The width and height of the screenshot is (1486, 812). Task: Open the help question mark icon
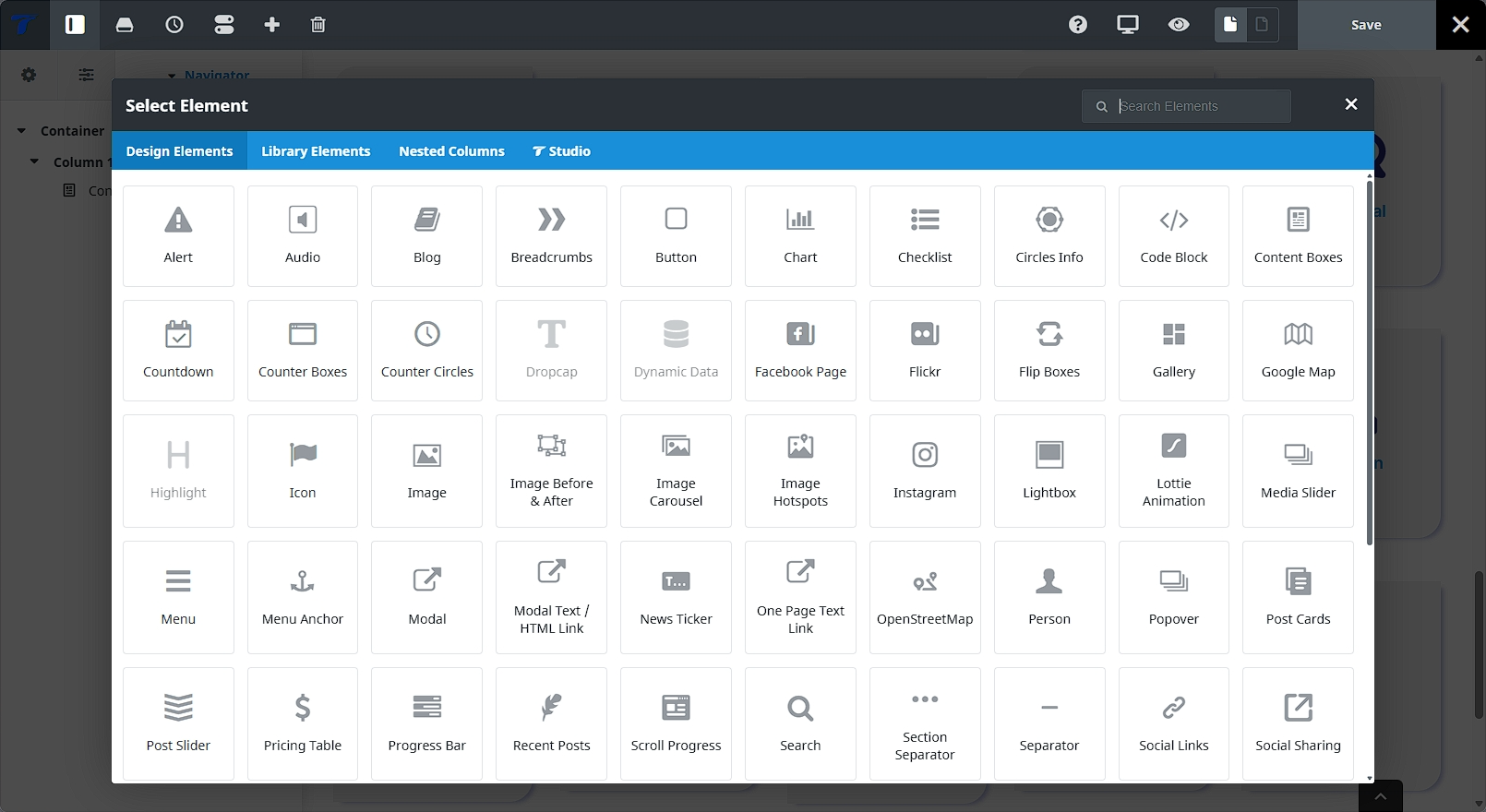click(x=1078, y=25)
